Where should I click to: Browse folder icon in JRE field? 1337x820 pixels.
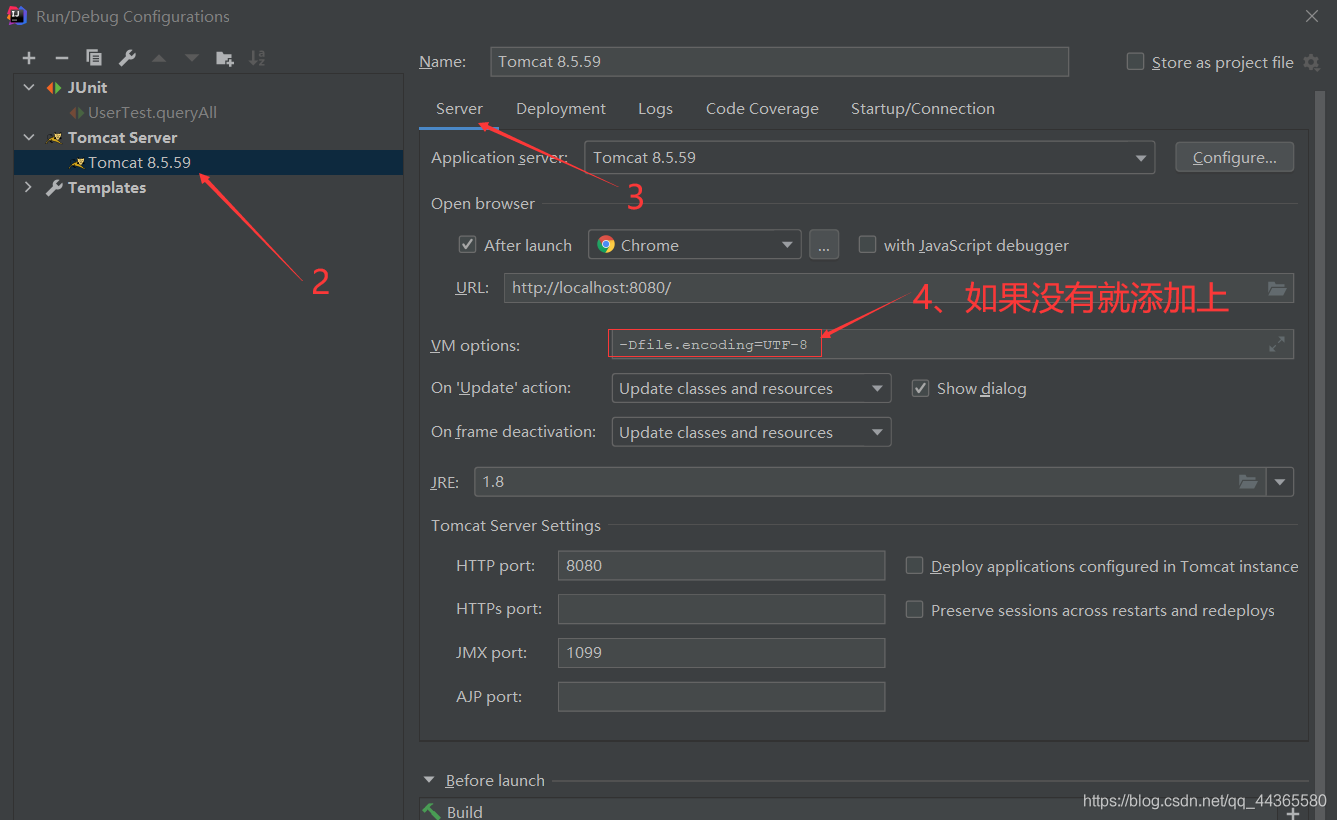point(1248,482)
